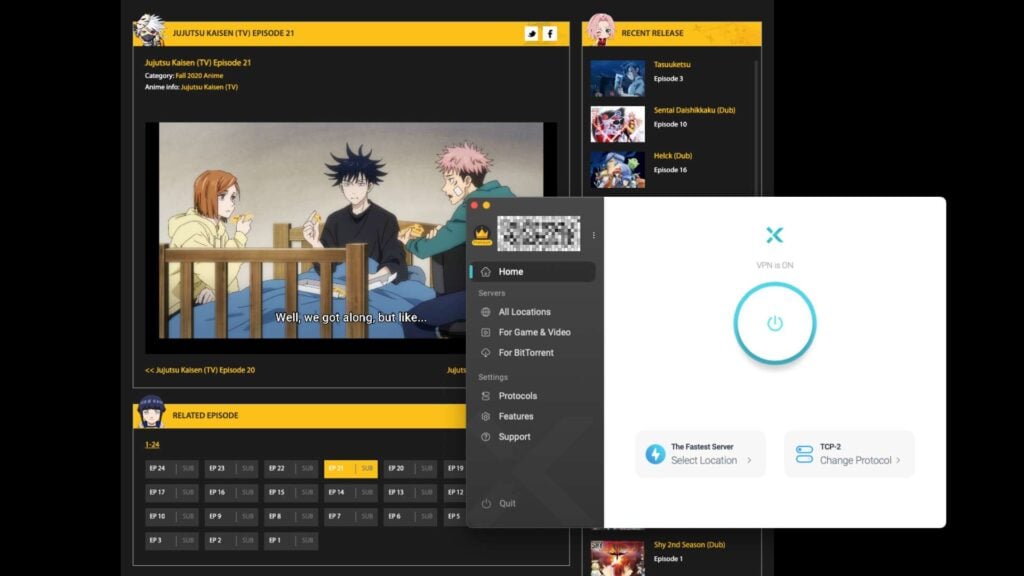This screenshot has height=576, width=1024.
Task: Select Home in VPN sidebar
Action: click(532, 272)
